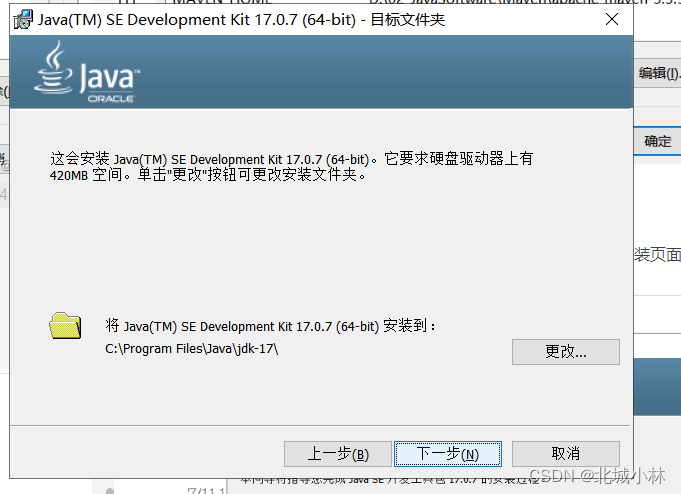Click the yellow folder icon
Screen dimensions: 681x494
click(x=65, y=326)
